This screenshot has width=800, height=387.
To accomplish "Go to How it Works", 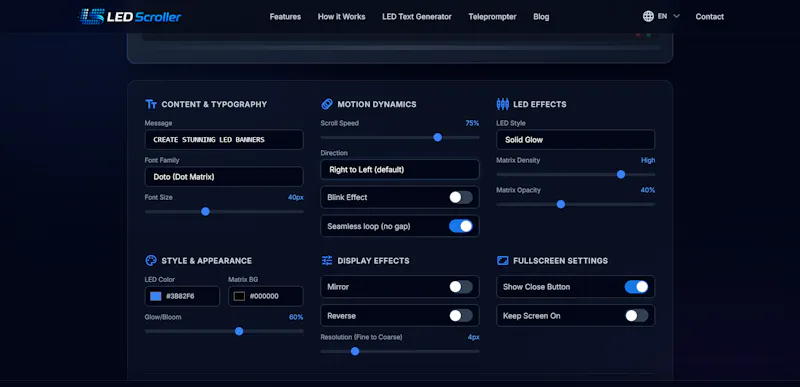I will tap(341, 17).
